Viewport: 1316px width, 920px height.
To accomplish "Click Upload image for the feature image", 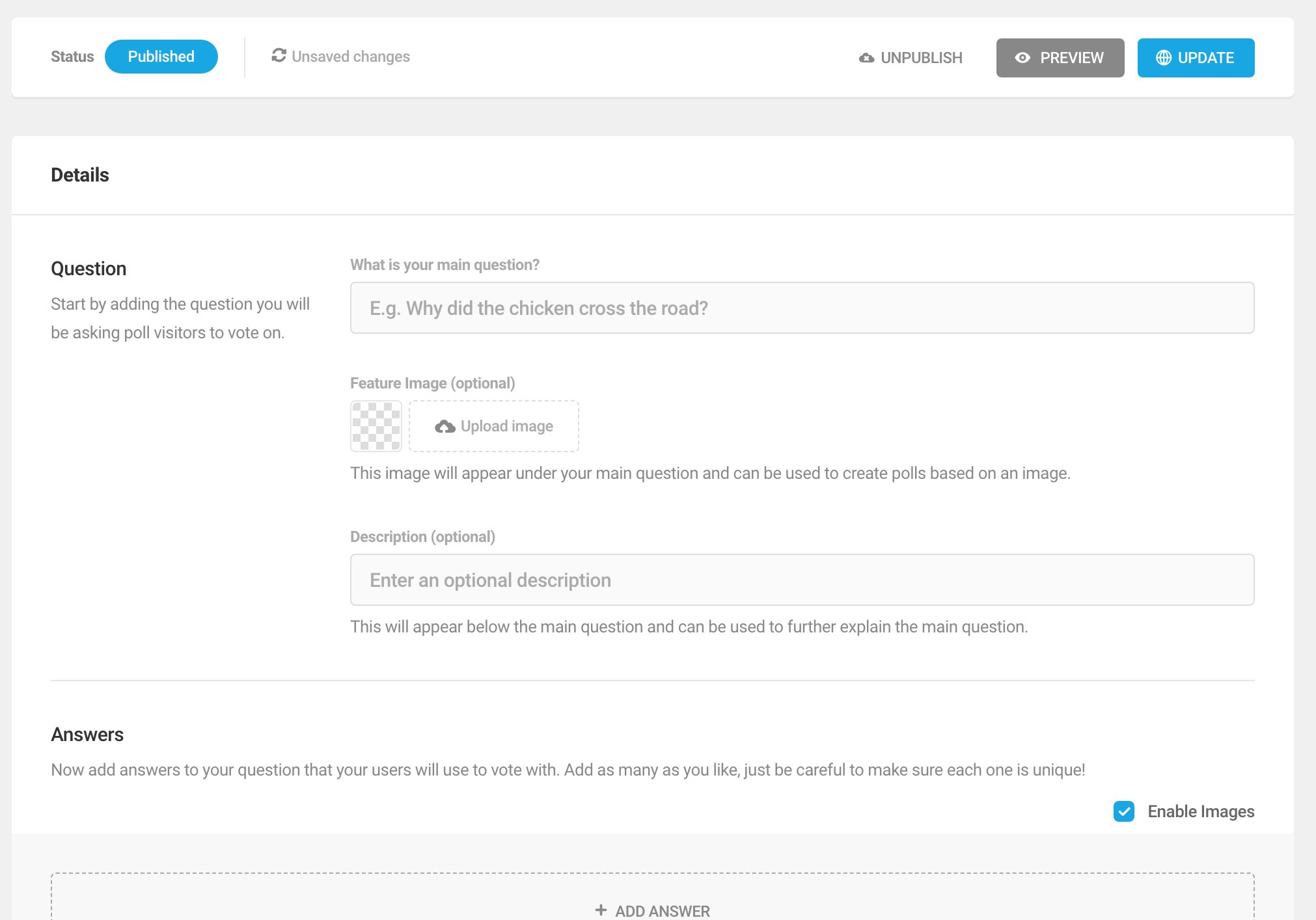I will tap(494, 426).
